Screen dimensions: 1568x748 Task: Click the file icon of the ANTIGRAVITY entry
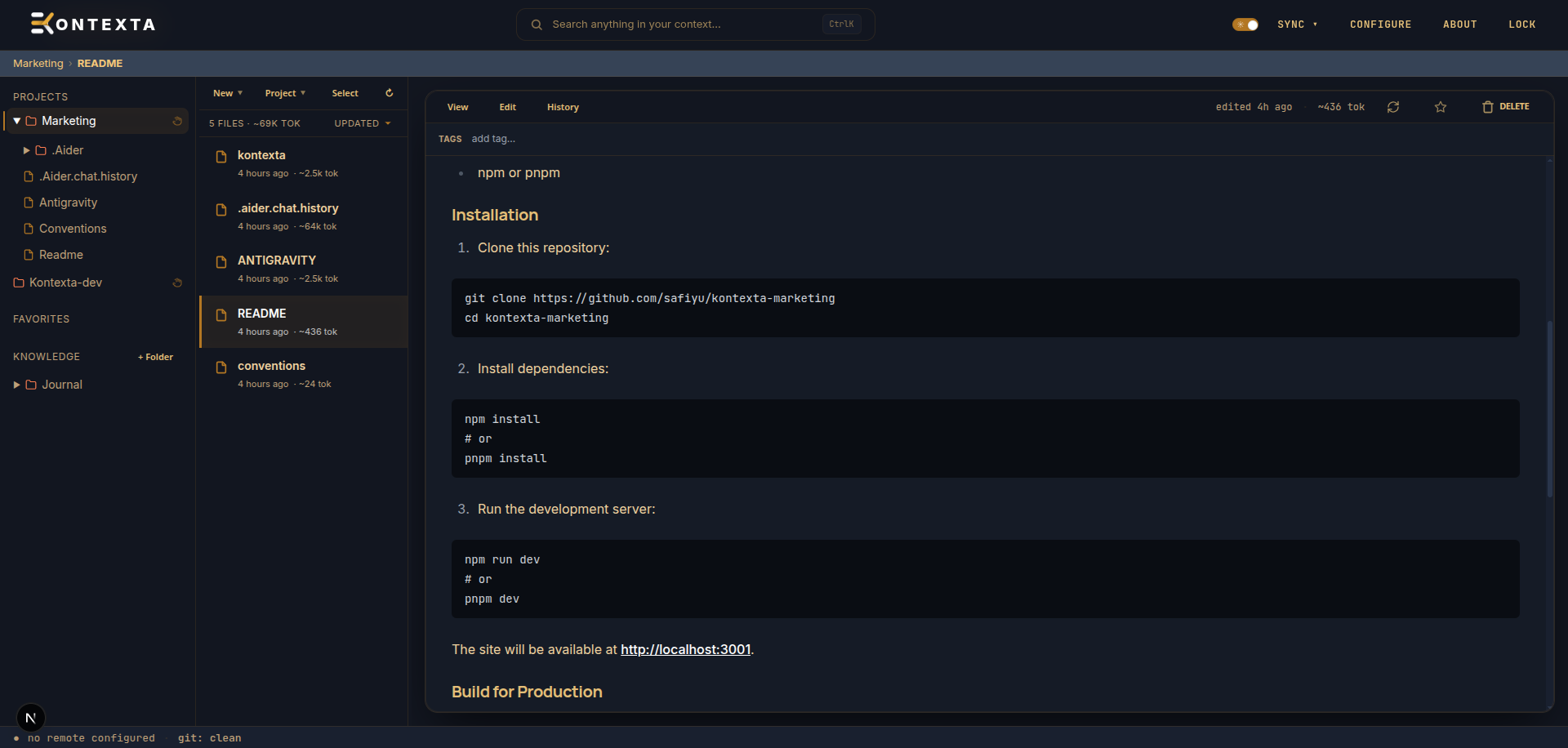(x=220, y=262)
